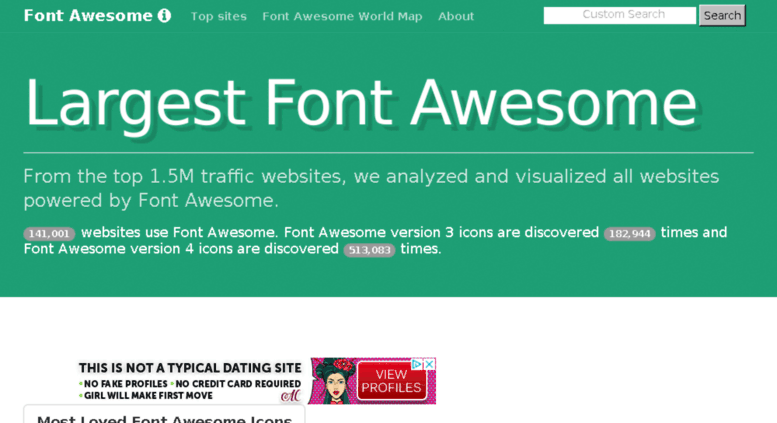
Task: Click the Most Loved Font Awesome Icons heading
Action: (164, 419)
